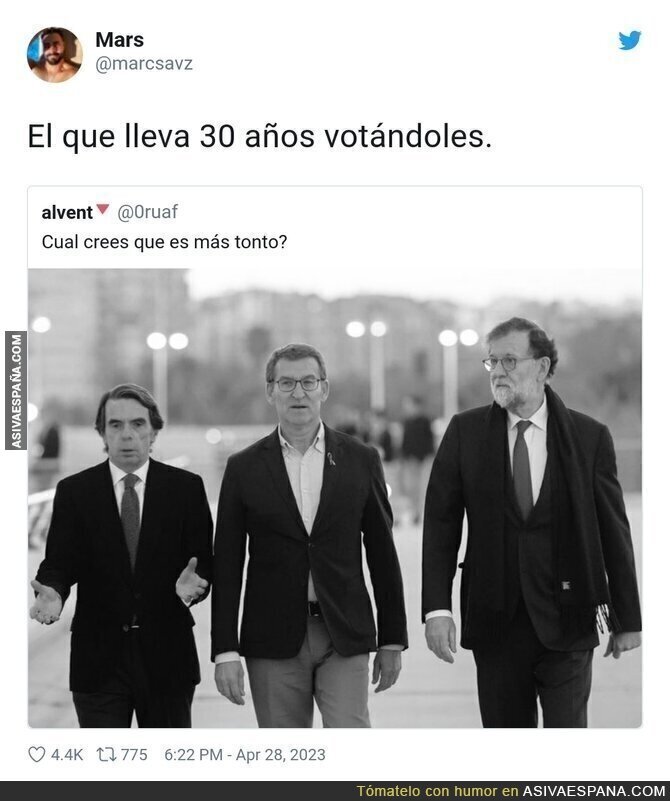
Task: Click the alvent username in quoted tweet
Action: [x=67, y=213]
